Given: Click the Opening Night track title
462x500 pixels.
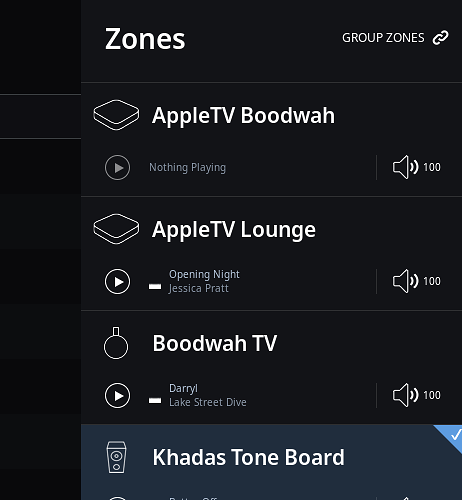Looking at the screenshot, I should point(204,274).
